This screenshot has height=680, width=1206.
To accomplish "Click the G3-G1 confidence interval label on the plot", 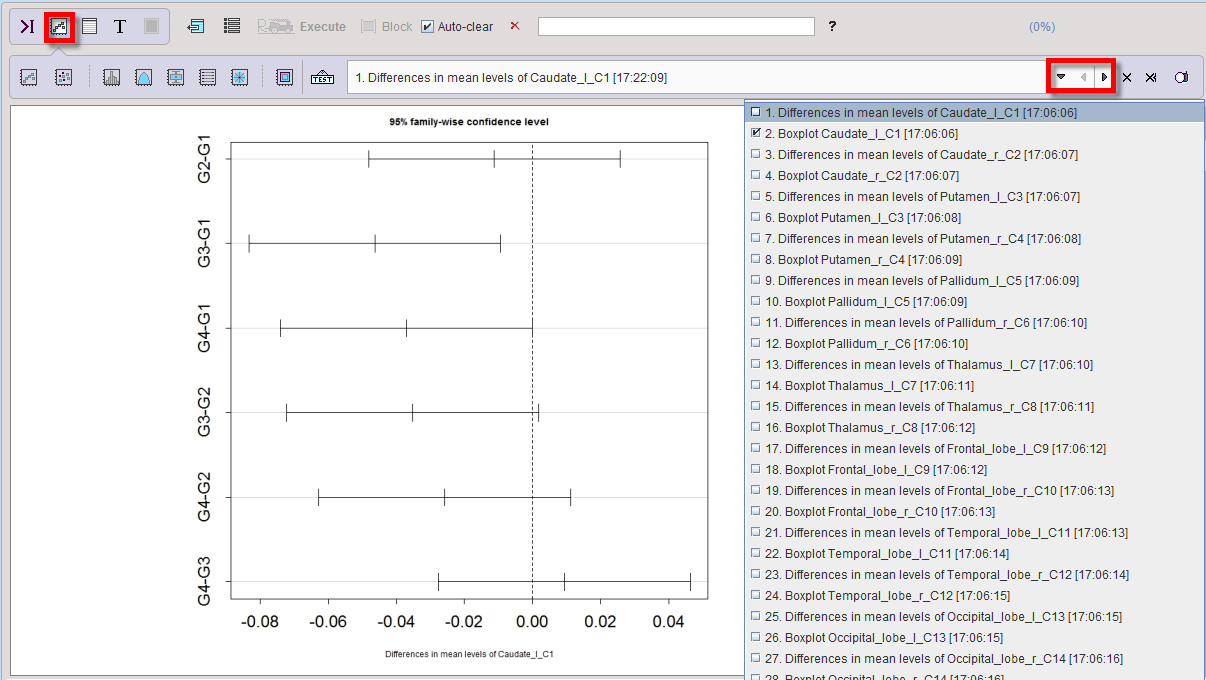I will coord(204,243).
